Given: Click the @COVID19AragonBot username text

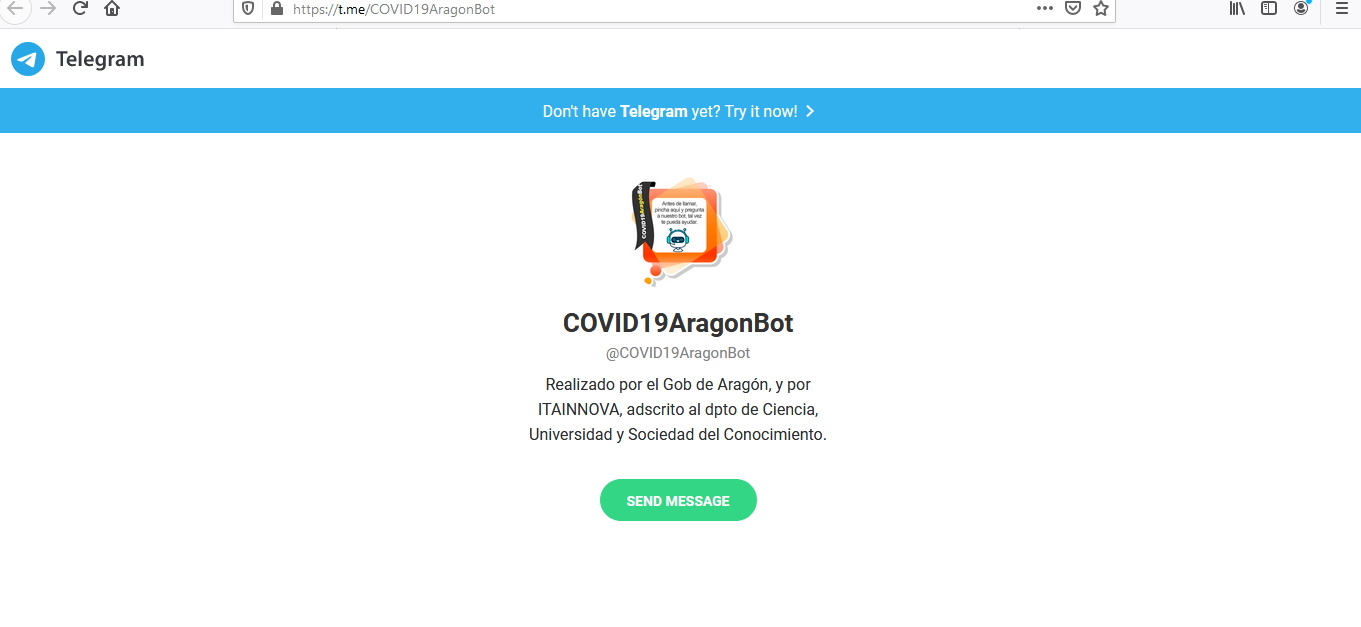Looking at the screenshot, I should pos(678,353).
